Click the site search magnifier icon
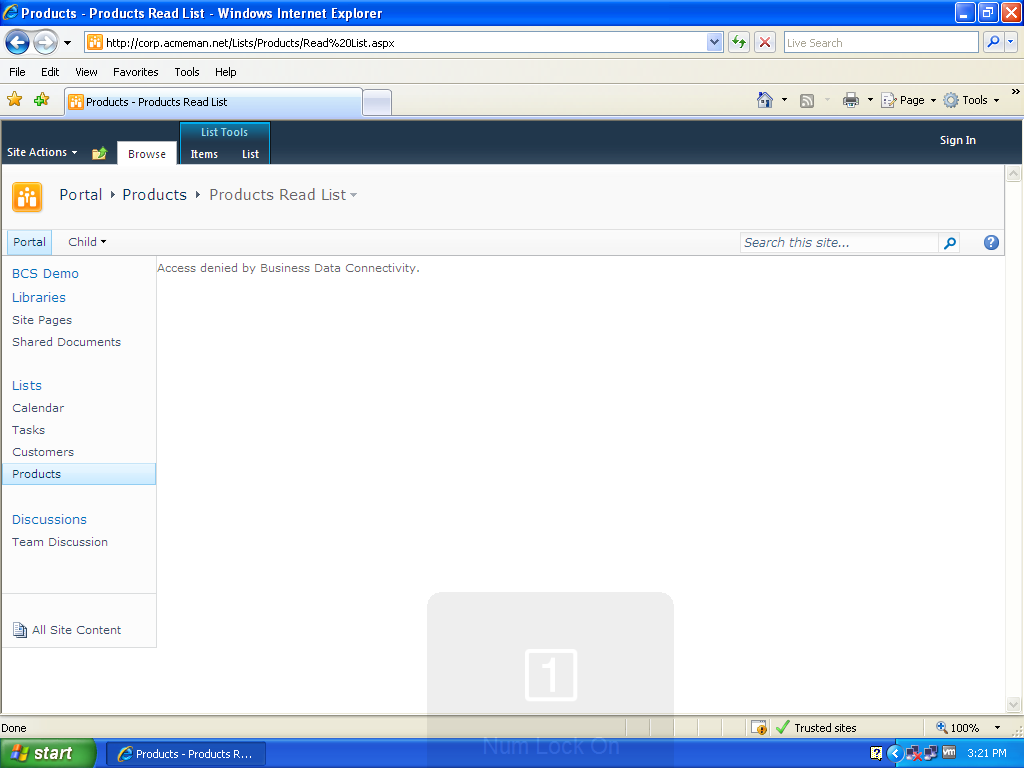 pos(950,243)
